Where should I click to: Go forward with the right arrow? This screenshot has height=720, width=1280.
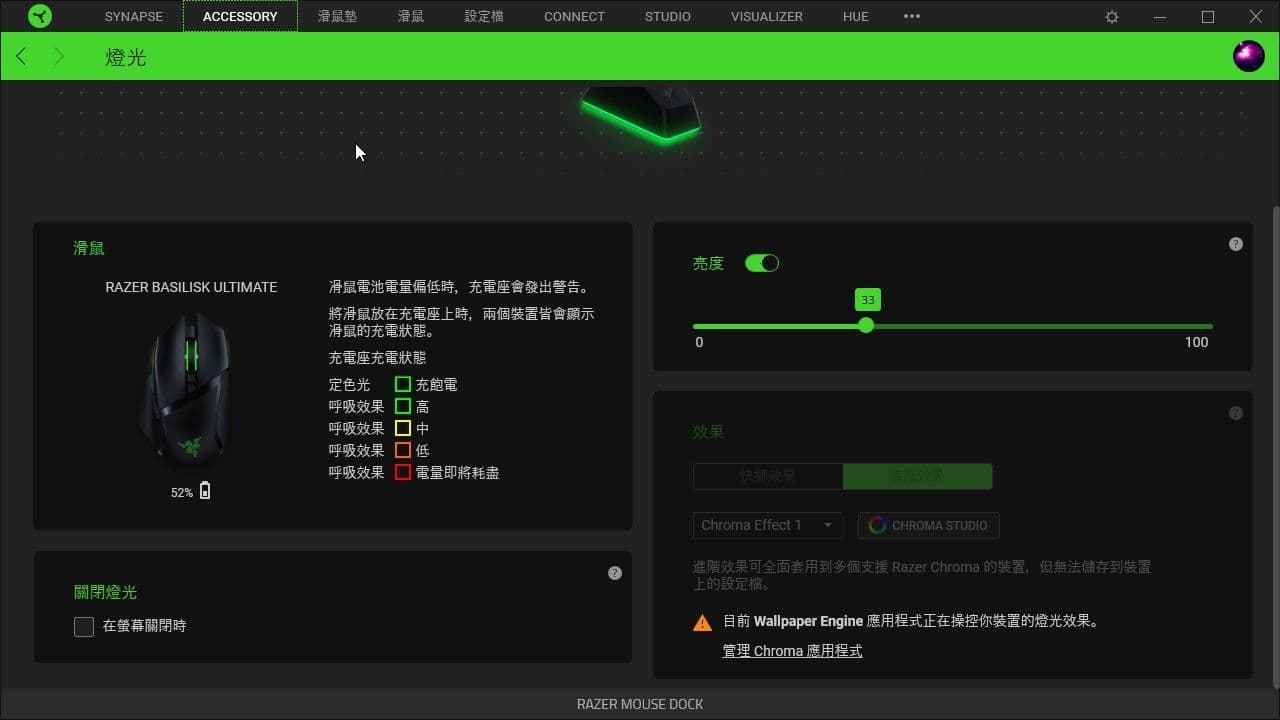pos(59,57)
